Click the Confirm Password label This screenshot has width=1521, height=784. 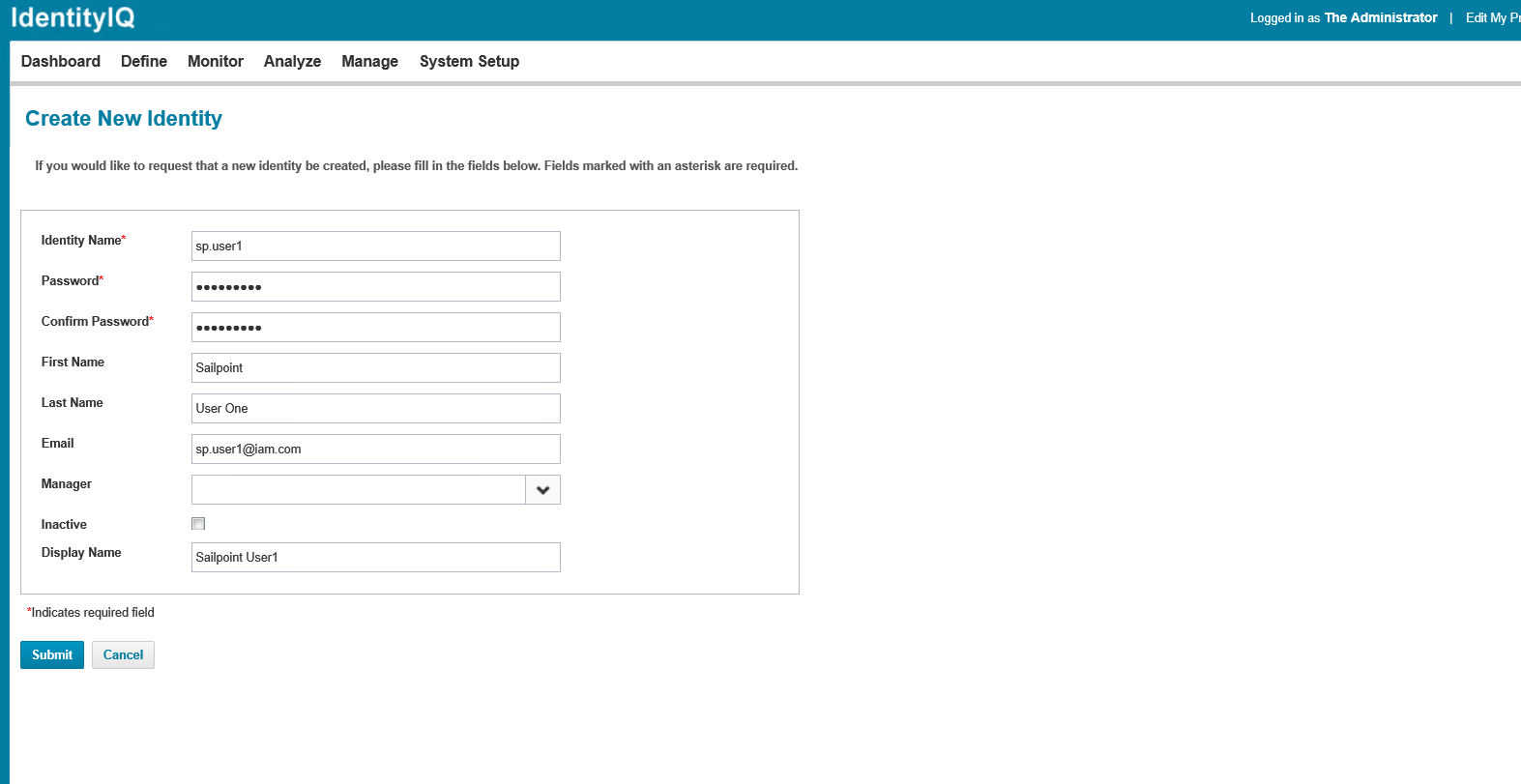[x=97, y=321]
